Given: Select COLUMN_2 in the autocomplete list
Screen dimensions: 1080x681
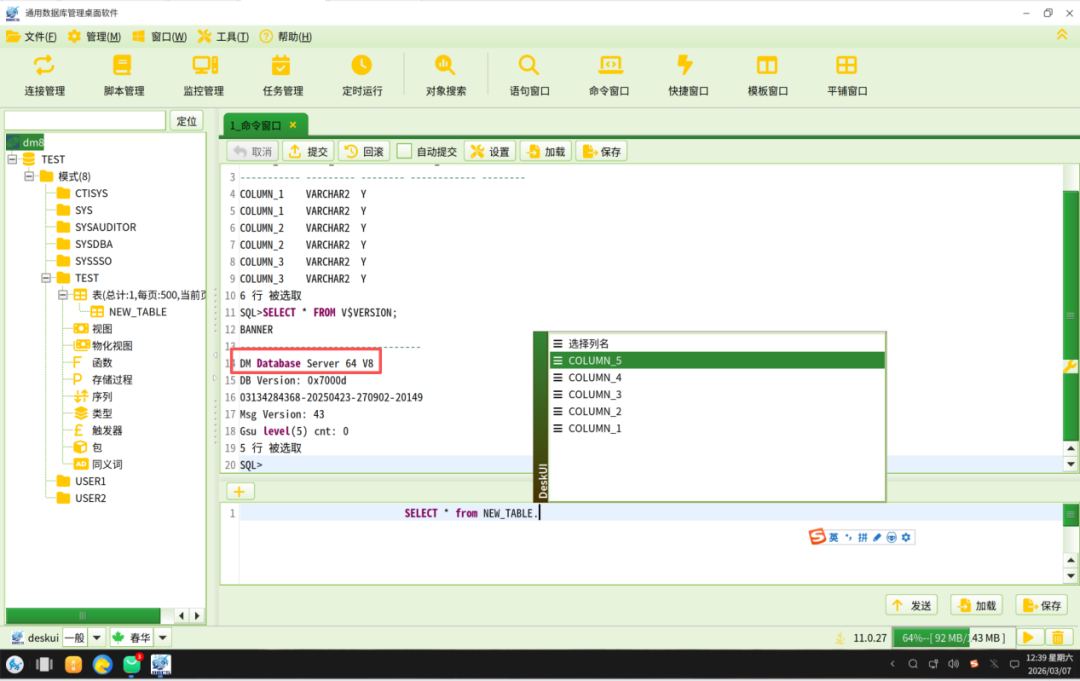Looking at the screenshot, I should (x=716, y=411).
